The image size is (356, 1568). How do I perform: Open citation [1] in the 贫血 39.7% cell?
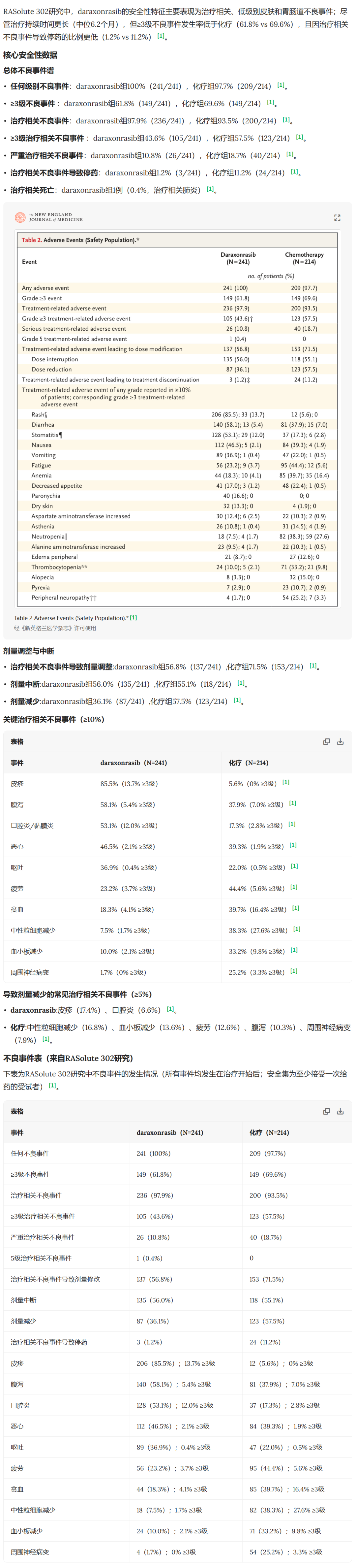click(296, 908)
